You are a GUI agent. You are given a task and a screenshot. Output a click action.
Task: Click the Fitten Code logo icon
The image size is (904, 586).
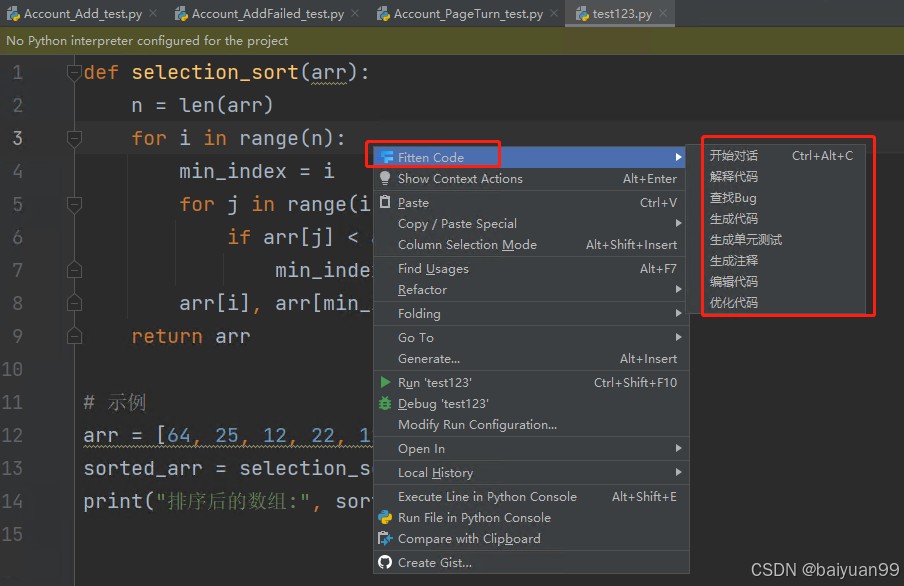387,157
